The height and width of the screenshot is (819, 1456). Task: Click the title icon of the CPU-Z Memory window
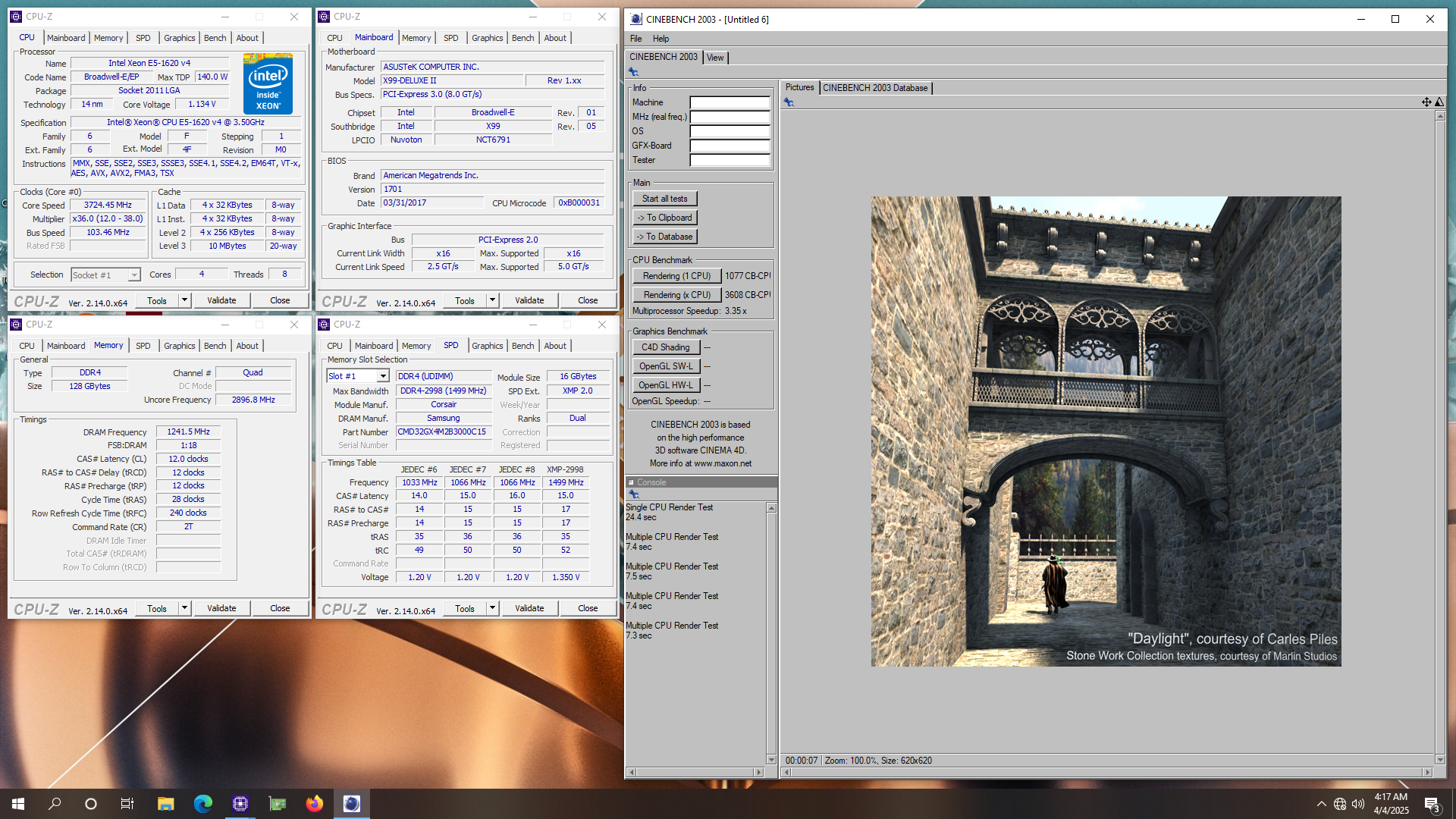click(16, 325)
